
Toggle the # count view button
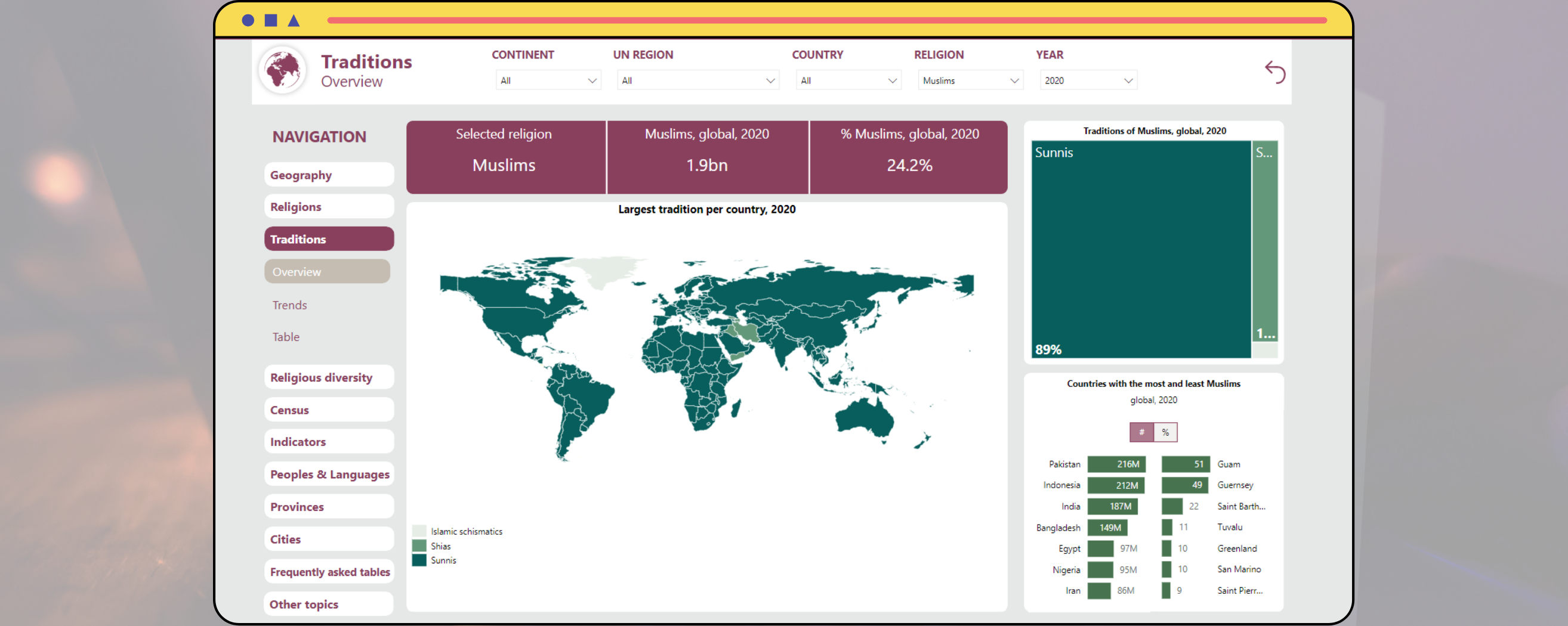(1141, 432)
